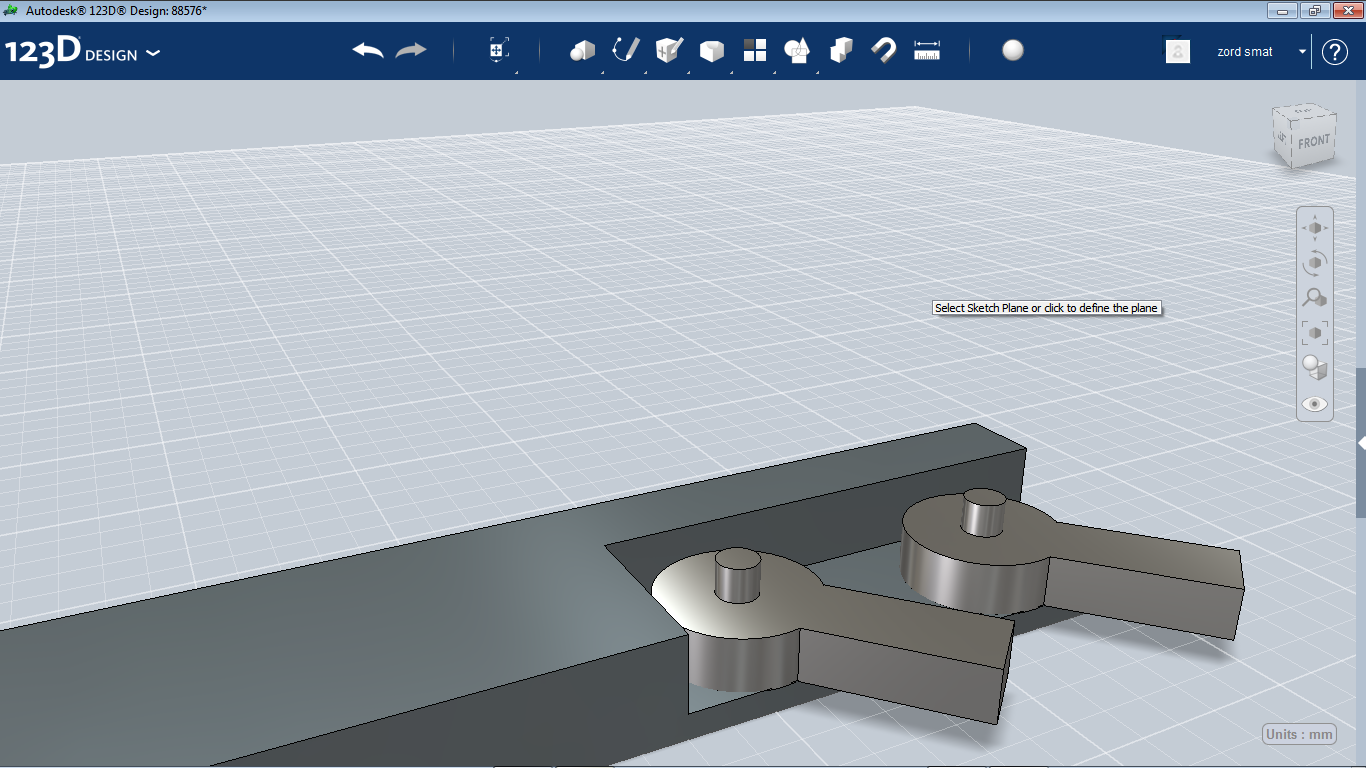Expand the arrow beside Modify icon

click(731, 72)
